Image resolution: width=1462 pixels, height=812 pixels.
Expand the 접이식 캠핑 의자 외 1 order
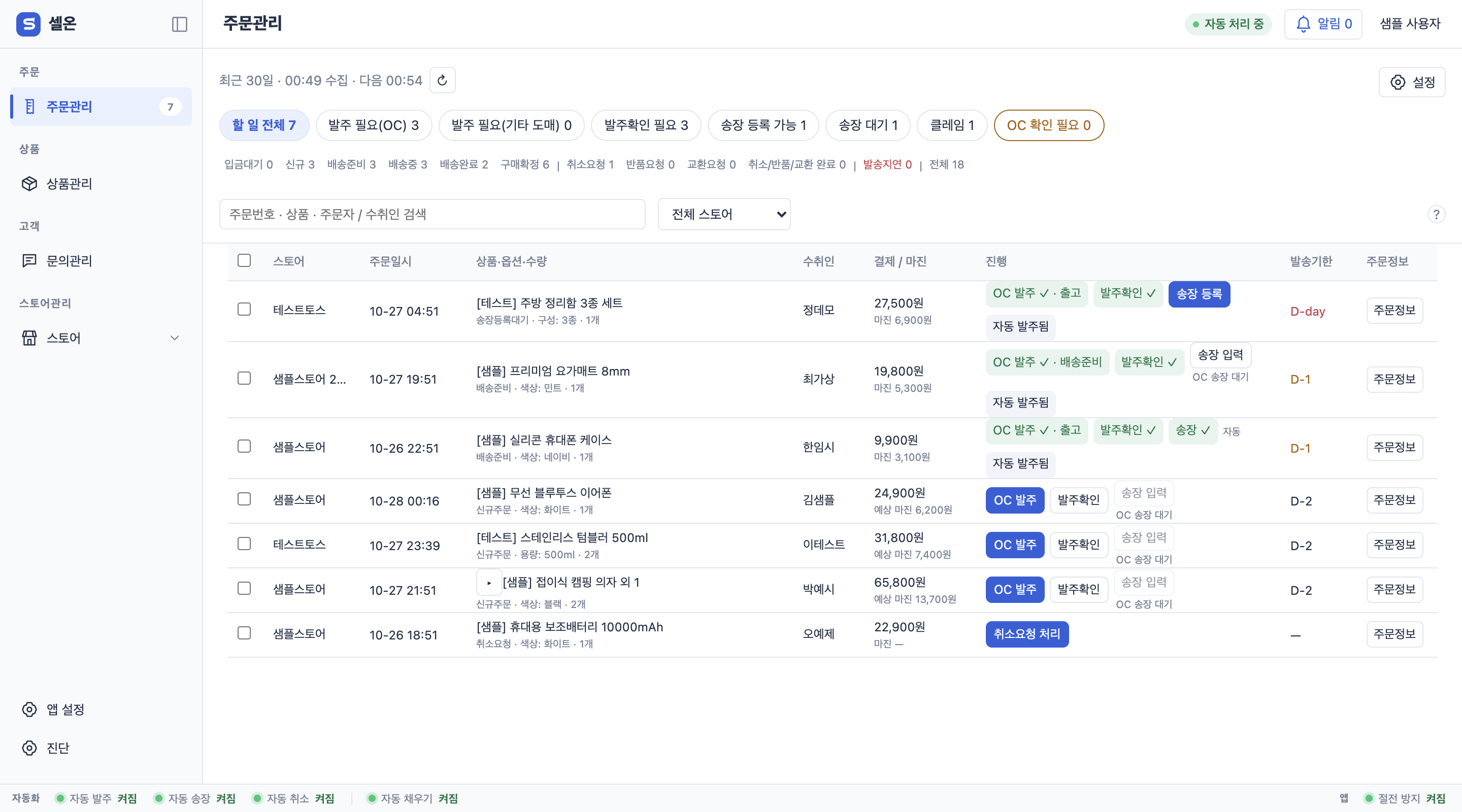(489, 583)
